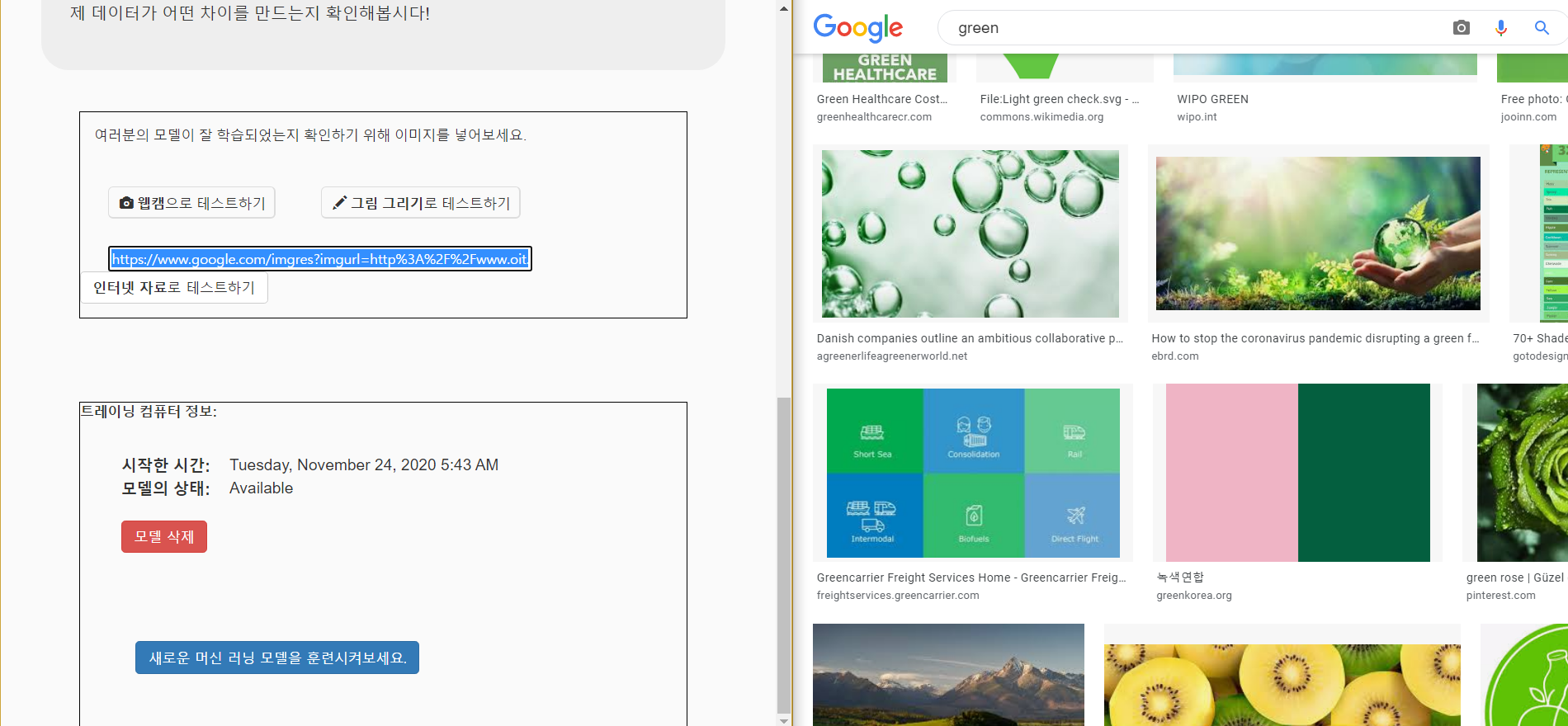Train a new machine learning model button
This screenshot has height=726, width=1568.
click(x=277, y=658)
